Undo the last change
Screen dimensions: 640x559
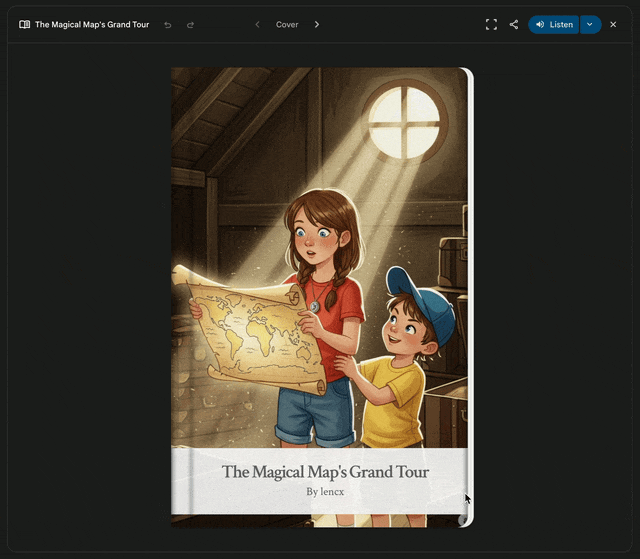click(167, 25)
